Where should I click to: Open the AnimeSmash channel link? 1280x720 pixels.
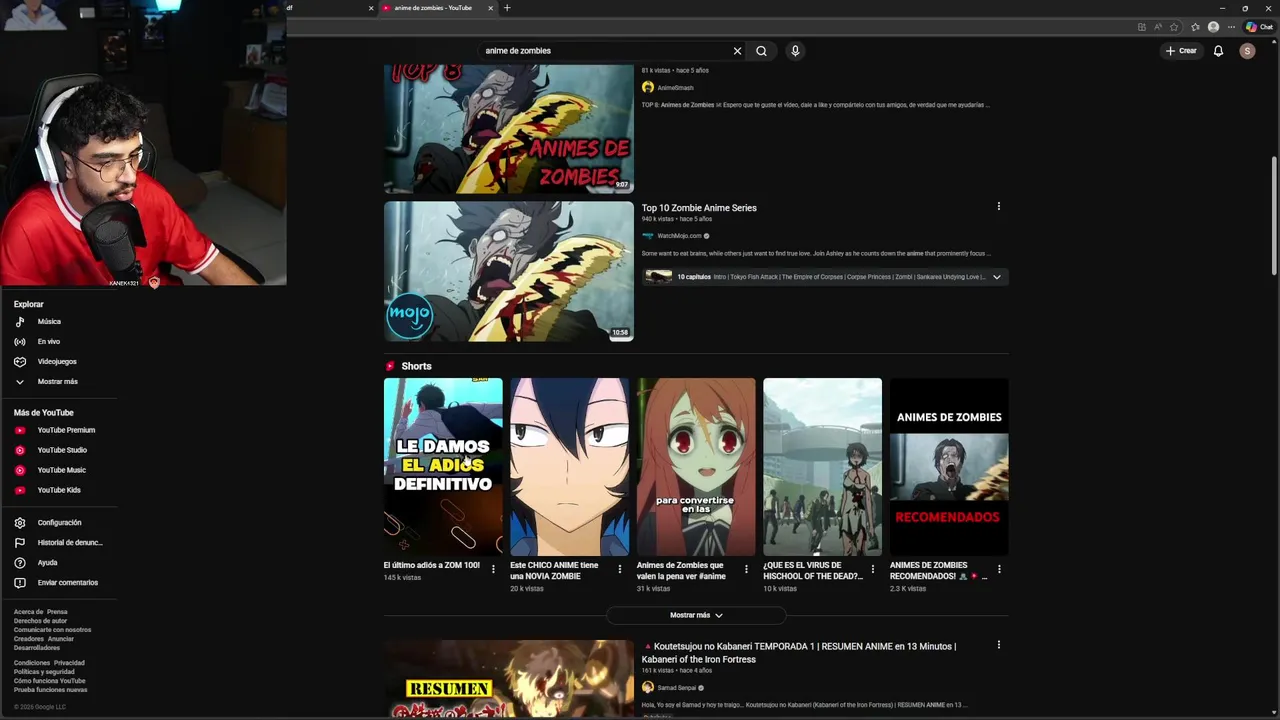coord(675,88)
